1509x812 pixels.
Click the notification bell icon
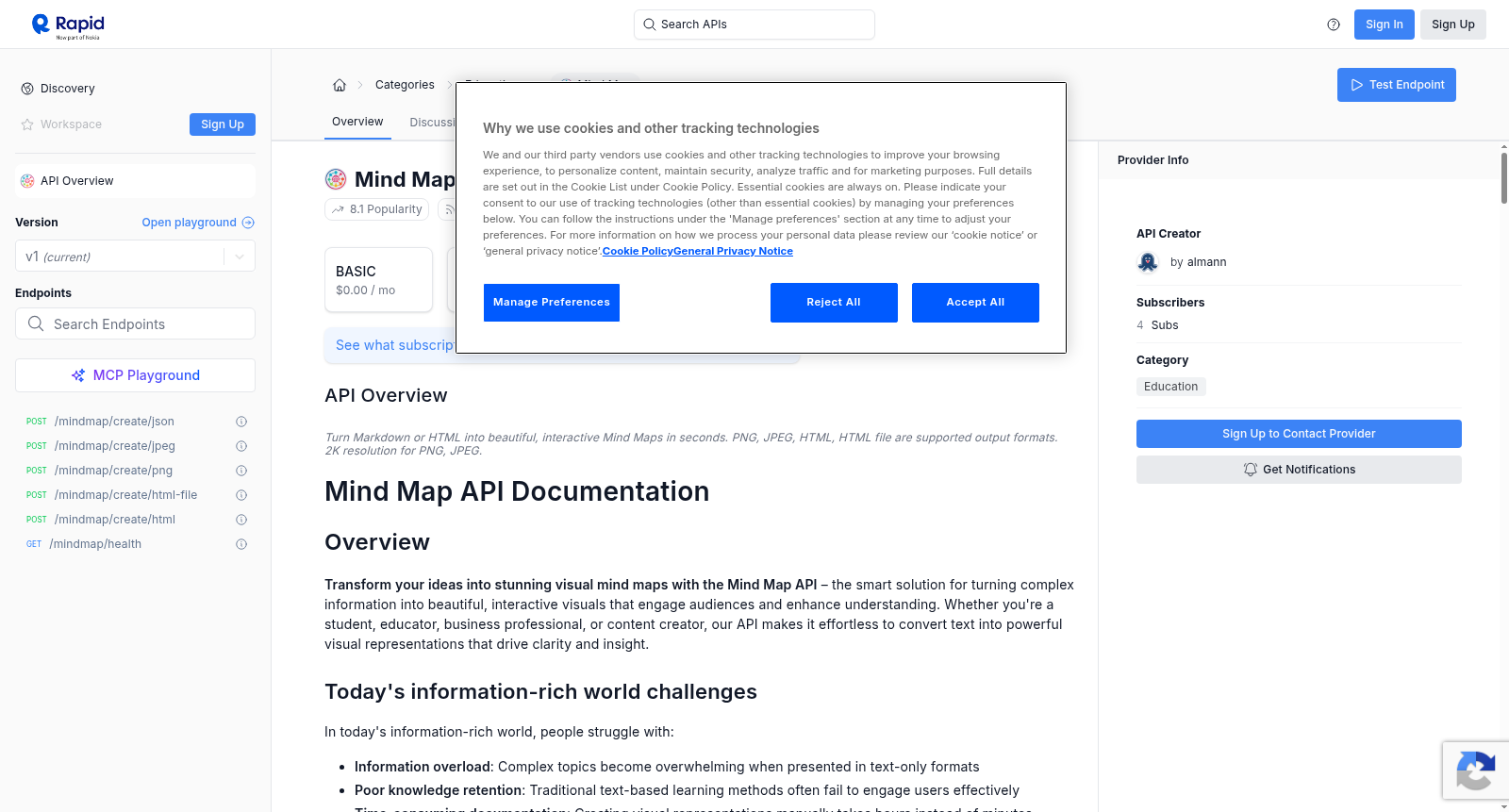click(1251, 470)
